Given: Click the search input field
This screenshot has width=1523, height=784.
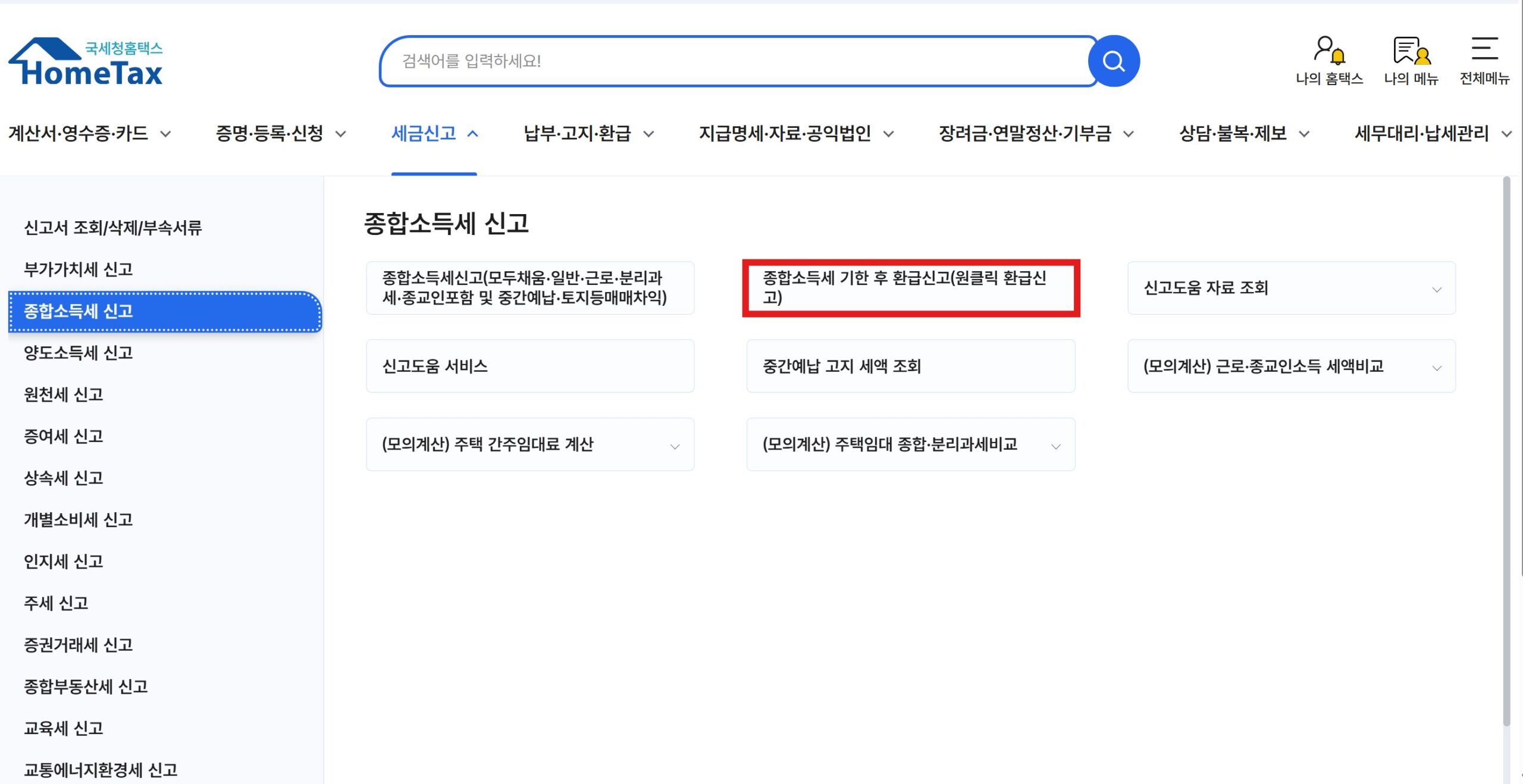Looking at the screenshot, I should [x=714, y=60].
